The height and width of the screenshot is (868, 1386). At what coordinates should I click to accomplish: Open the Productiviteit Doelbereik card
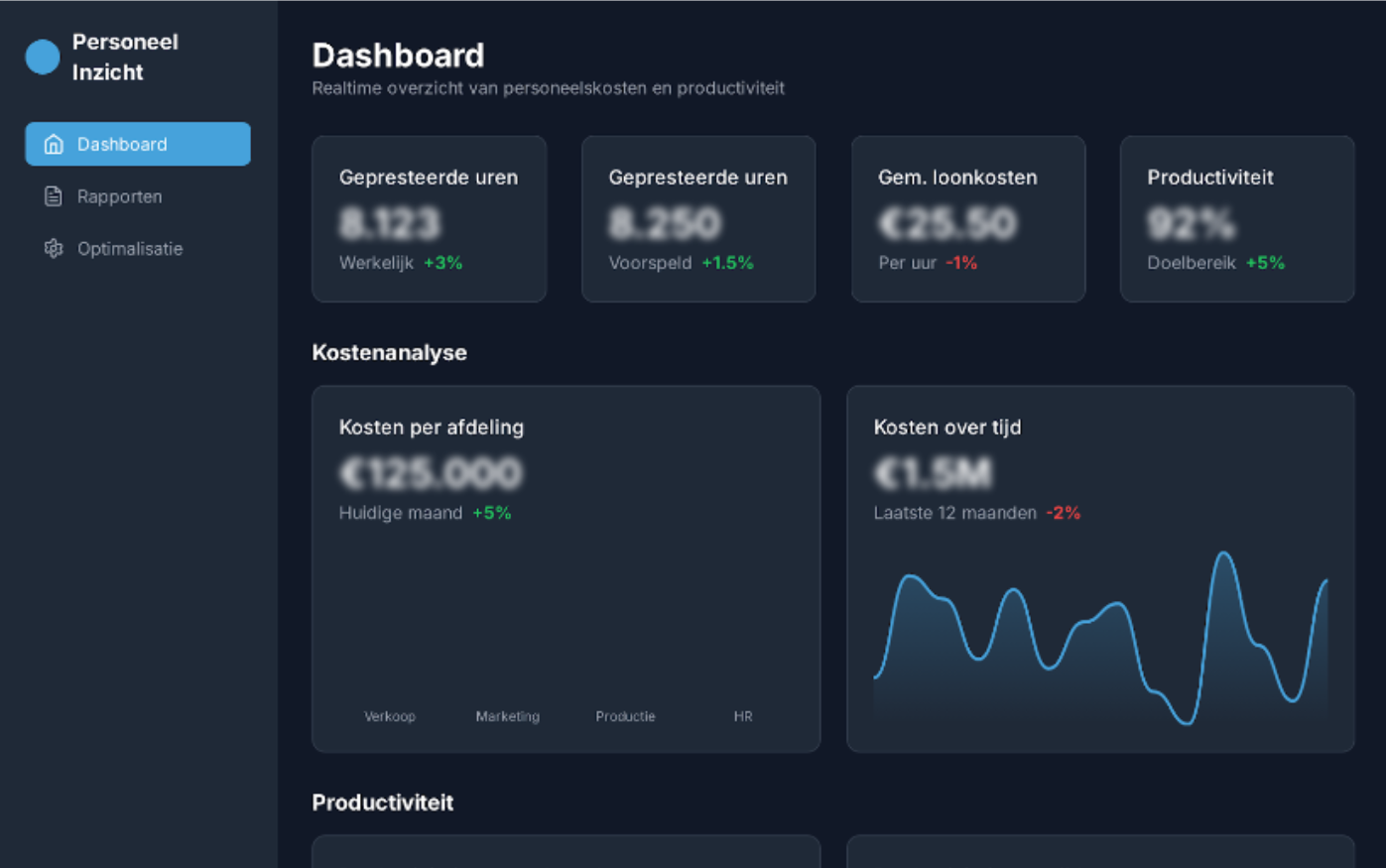pyautogui.click(x=1236, y=218)
